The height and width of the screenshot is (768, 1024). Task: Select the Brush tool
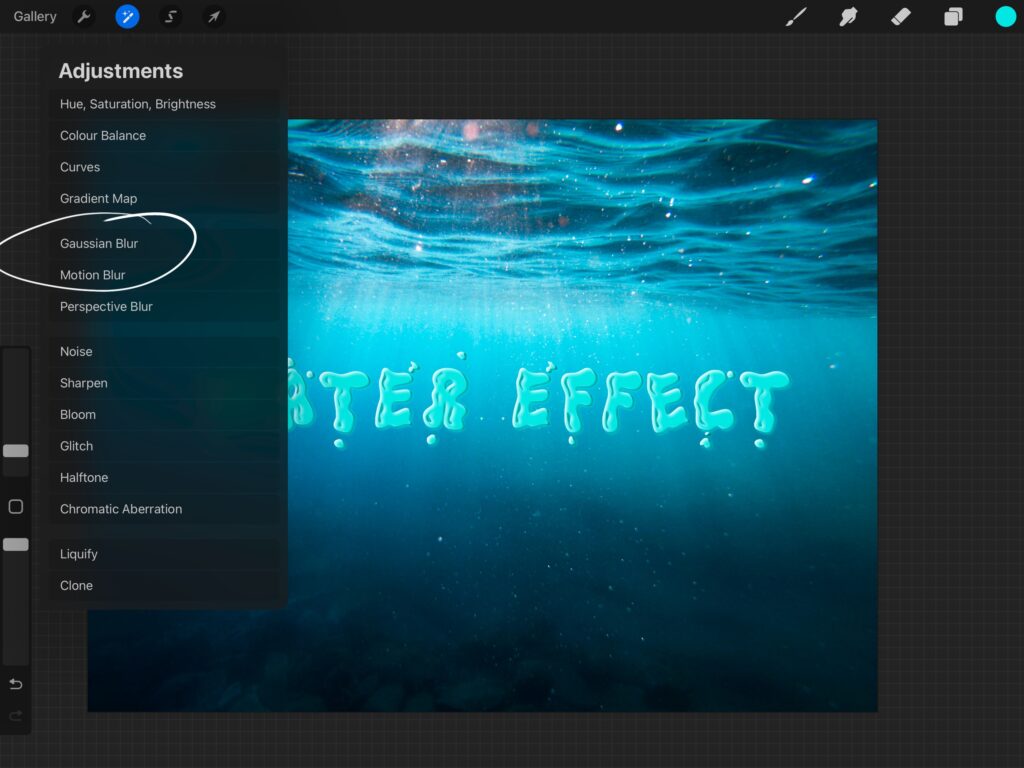796,17
